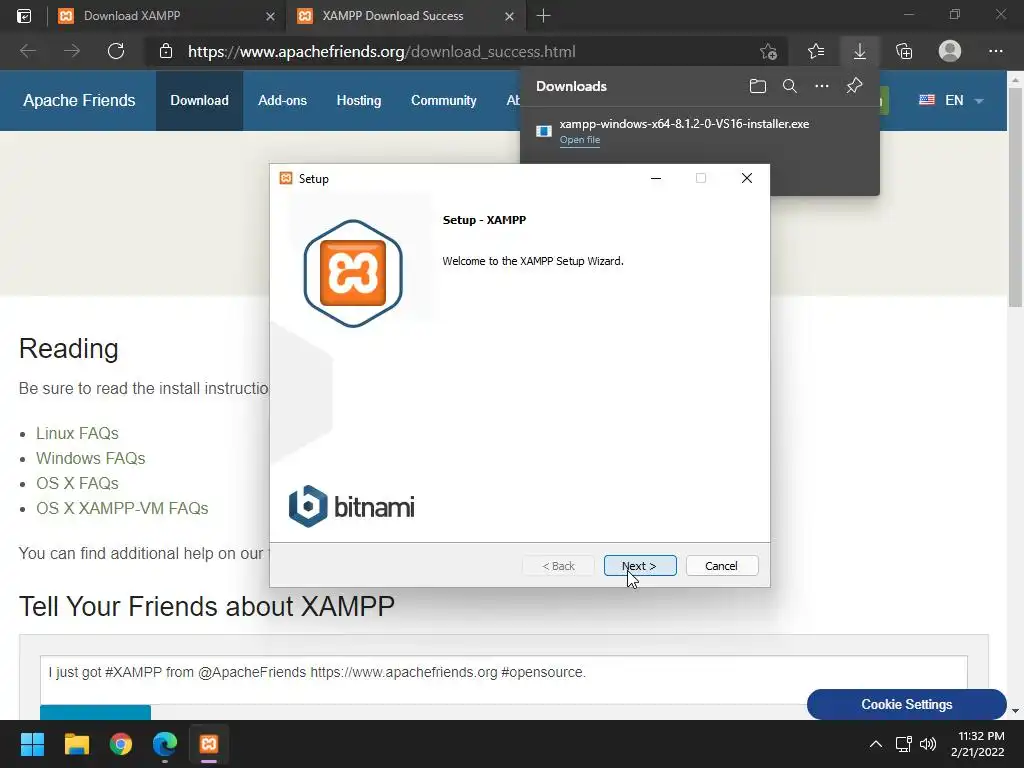Open File Explorer from the taskbar
Viewport: 1024px width, 768px height.
(76, 744)
